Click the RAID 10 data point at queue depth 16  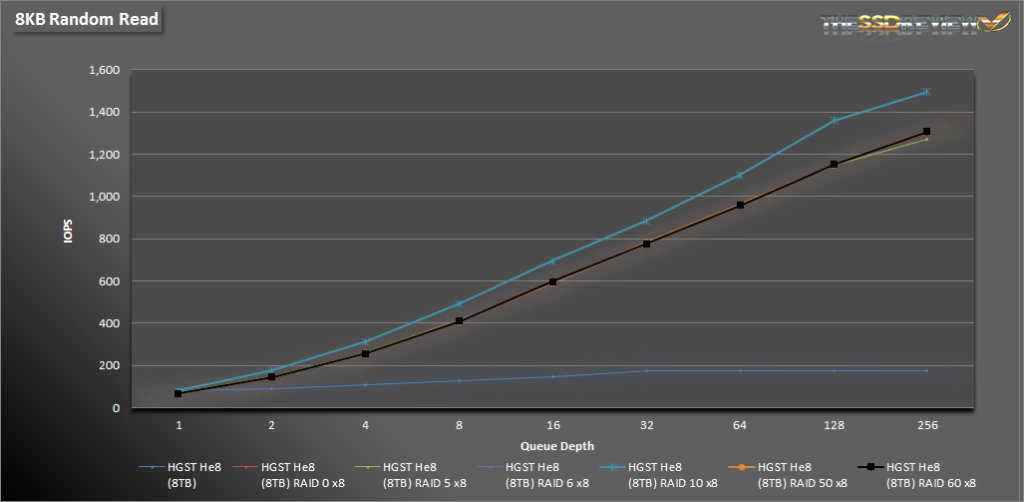(x=552, y=261)
